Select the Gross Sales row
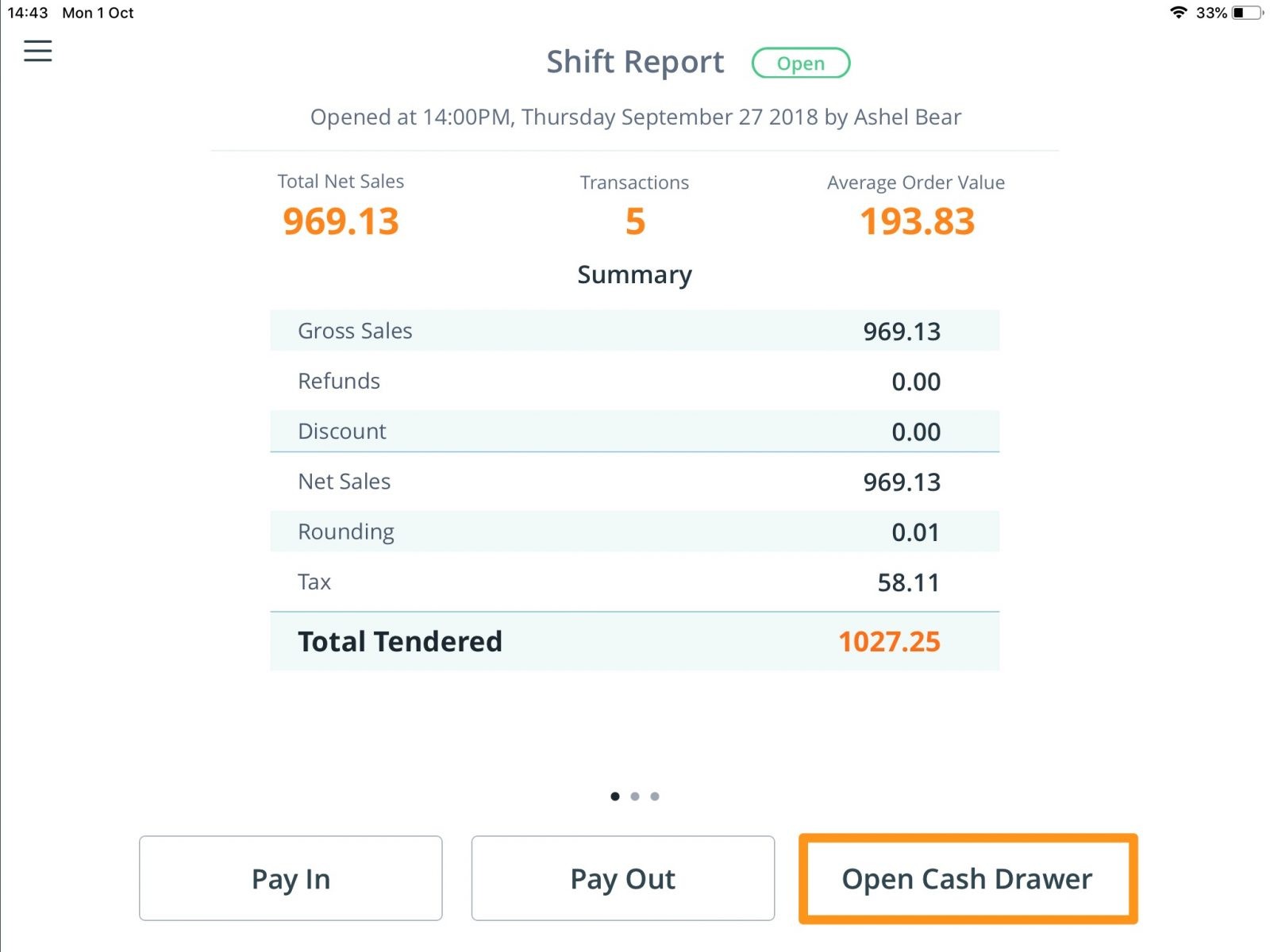This screenshot has width=1270, height=952. click(x=634, y=330)
